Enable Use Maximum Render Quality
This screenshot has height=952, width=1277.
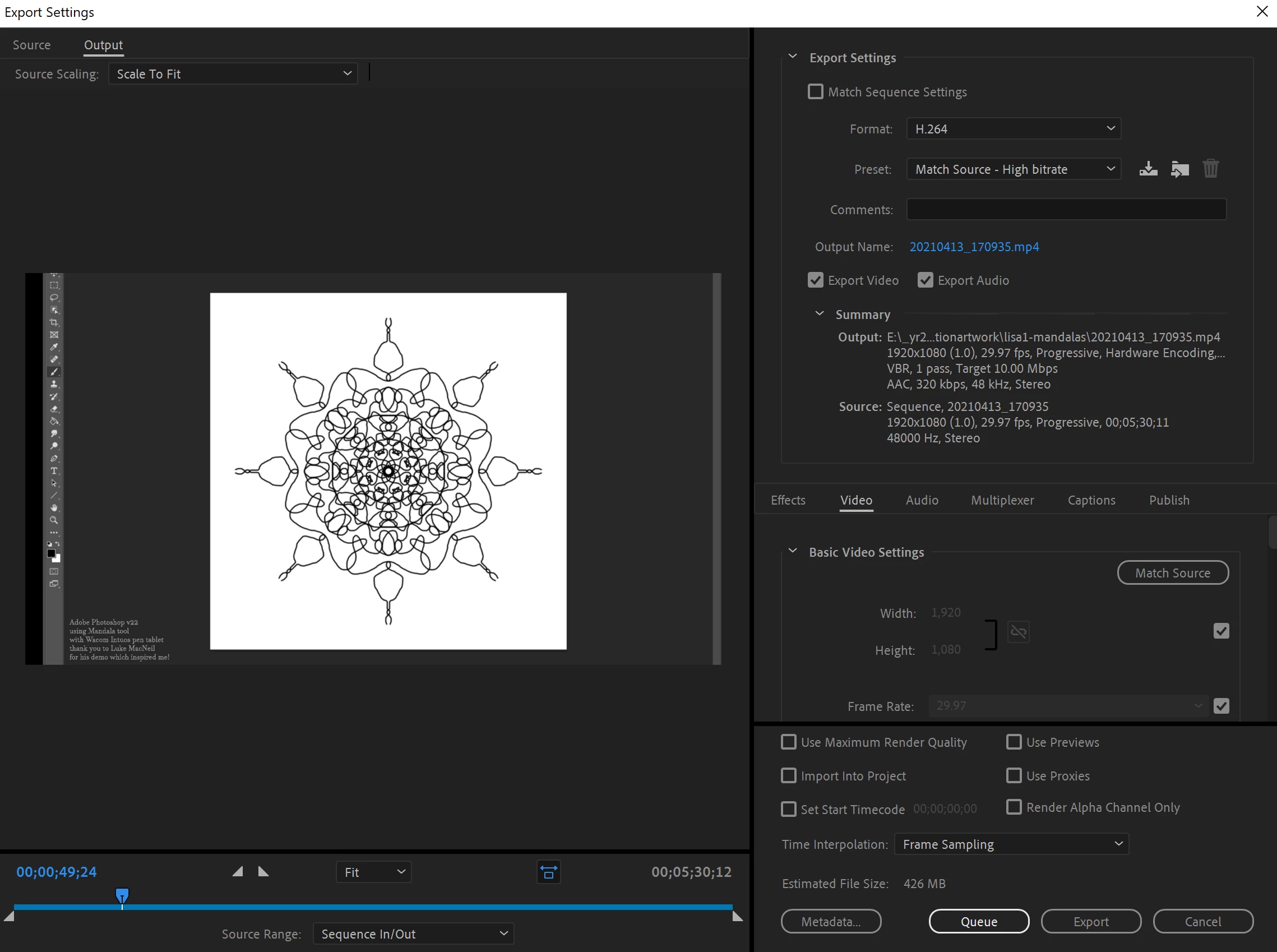click(788, 742)
